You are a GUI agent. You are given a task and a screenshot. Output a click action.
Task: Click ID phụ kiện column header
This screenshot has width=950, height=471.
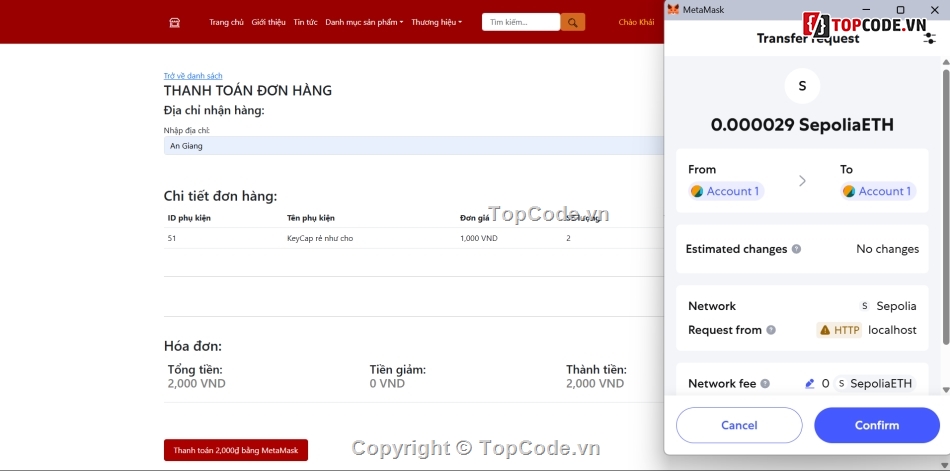(x=189, y=218)
